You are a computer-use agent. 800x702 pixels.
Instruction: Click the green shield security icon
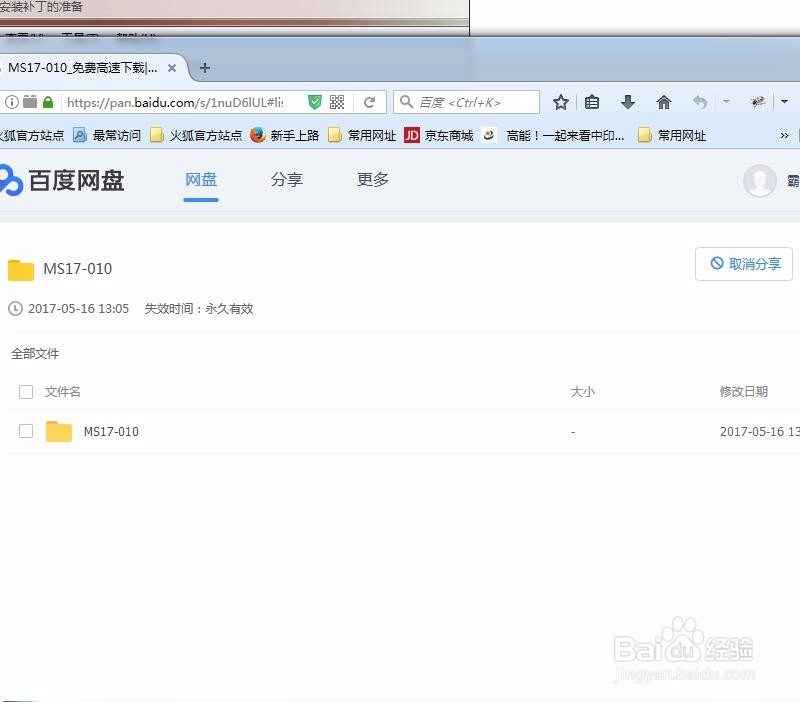[314, 101]
